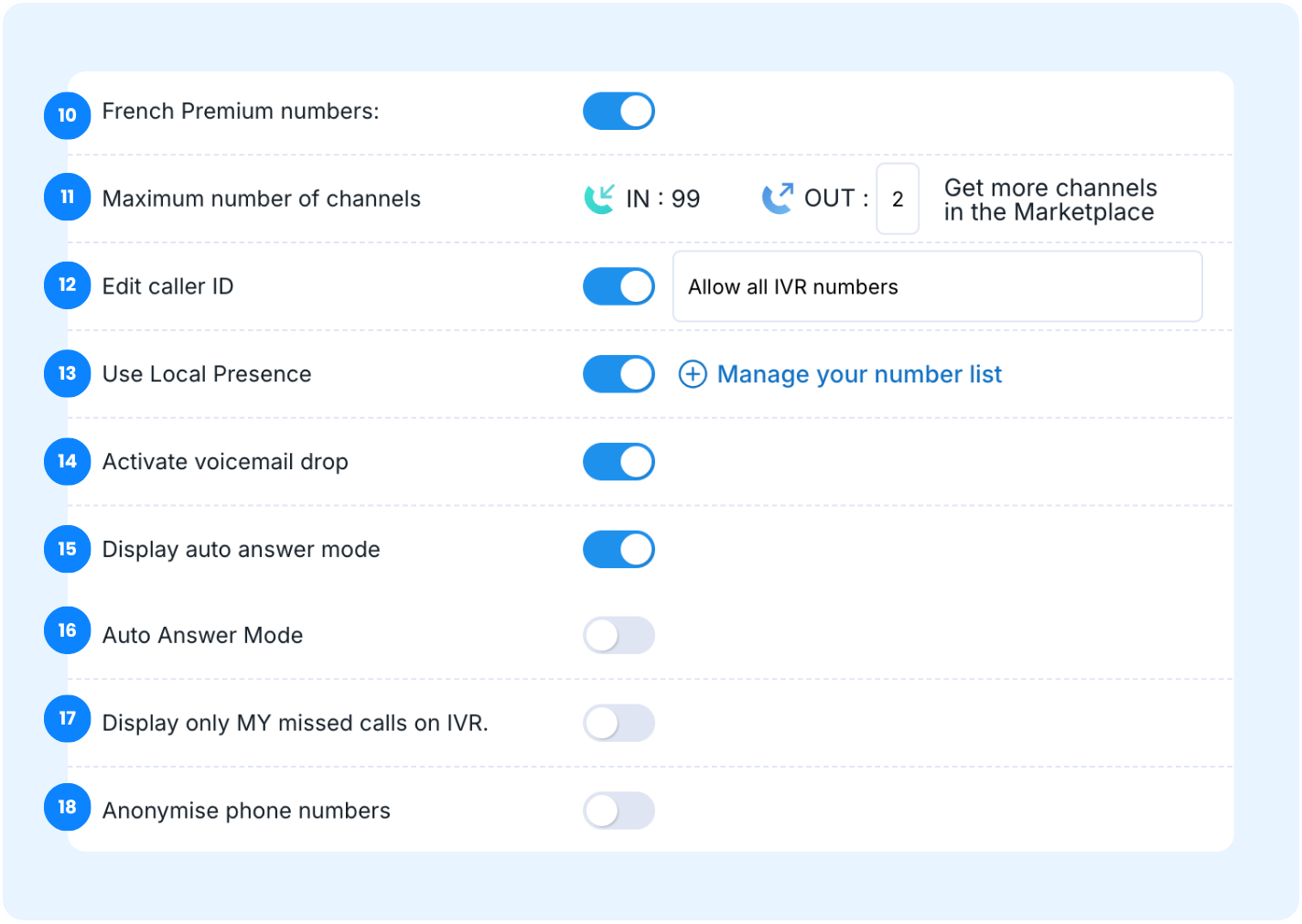1302x924 pixels.
Task: Disable Activate voicemail drop switch
Action: (619, 462)
